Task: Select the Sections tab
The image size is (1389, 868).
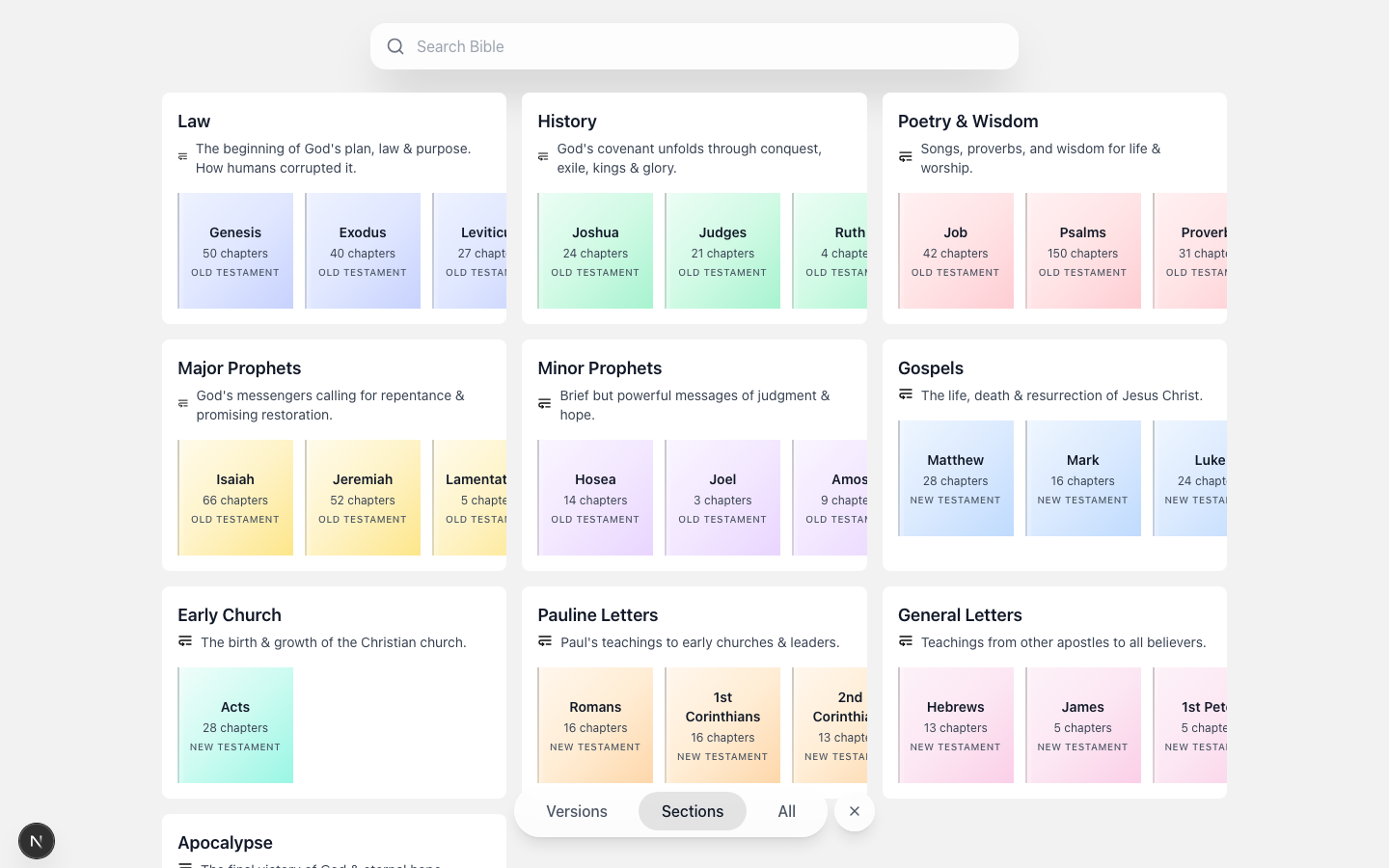Action: tap(693, 812)
